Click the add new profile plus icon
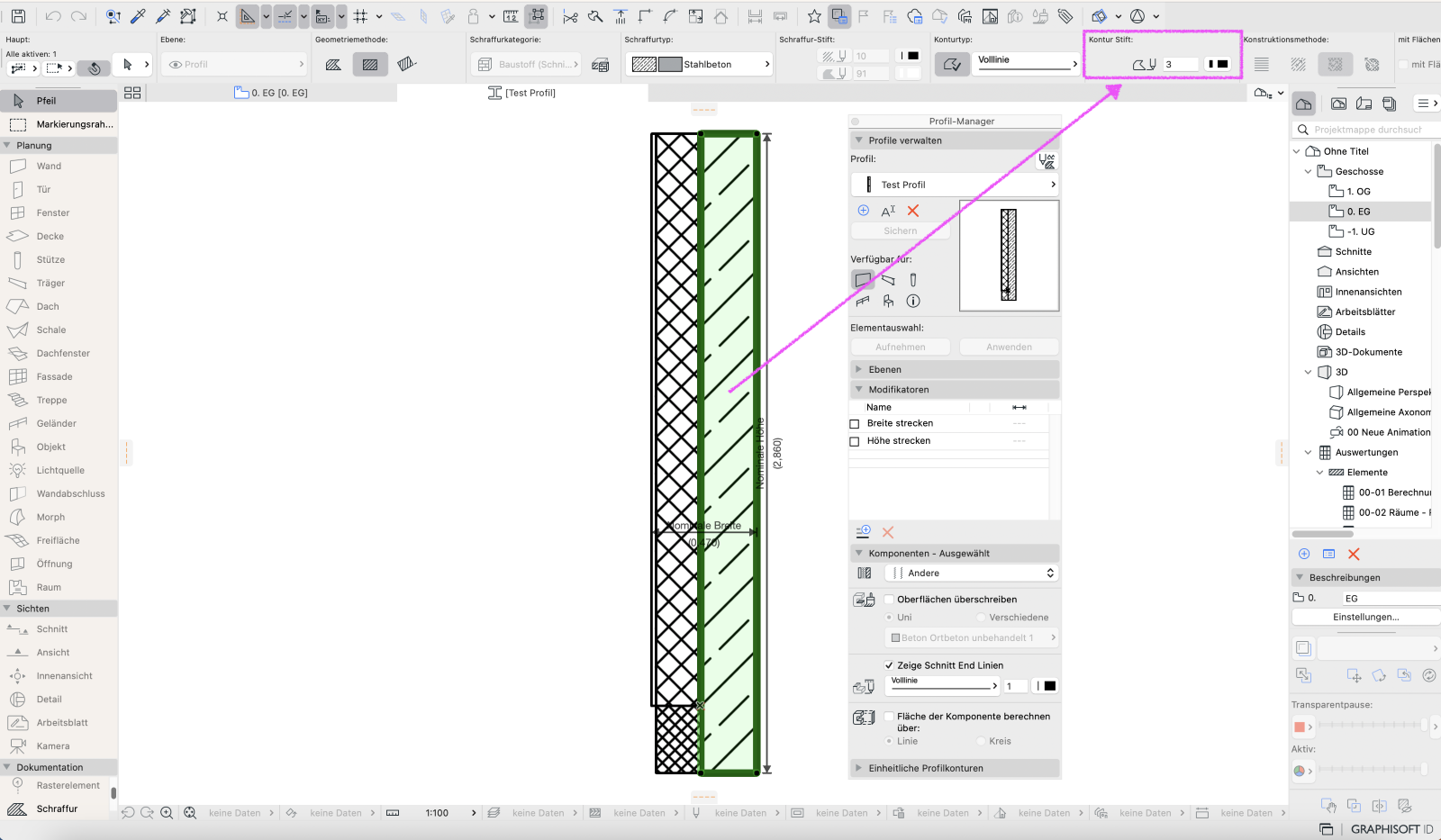The width and height of the screenshot is (1441, 840). tap(864, 211)
